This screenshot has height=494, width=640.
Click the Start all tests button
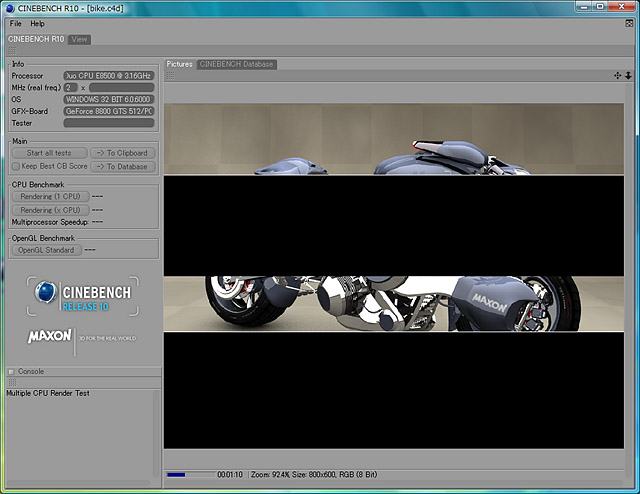pos(49,153)
